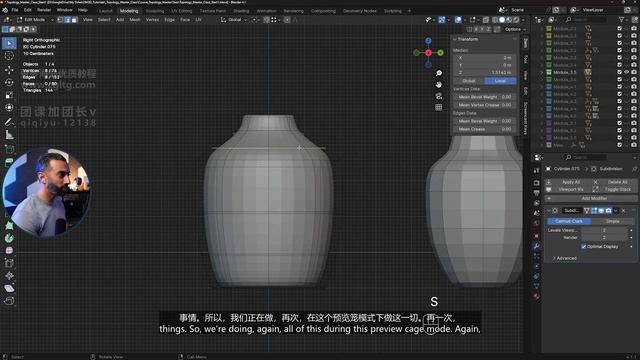Switch to vertex select mode

tap(60, 20)
